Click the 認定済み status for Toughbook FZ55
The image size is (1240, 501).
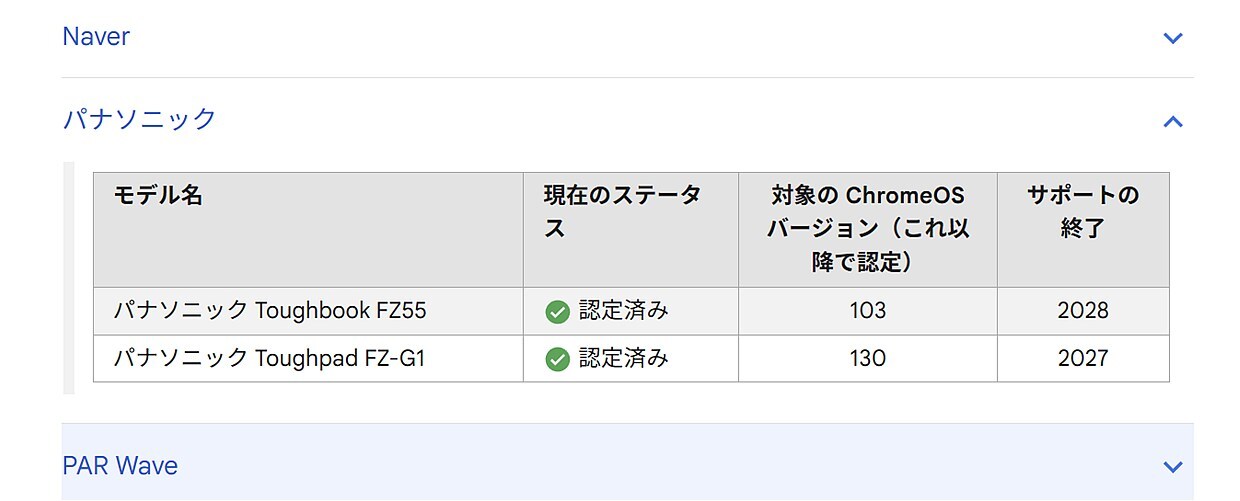point(623,311)
